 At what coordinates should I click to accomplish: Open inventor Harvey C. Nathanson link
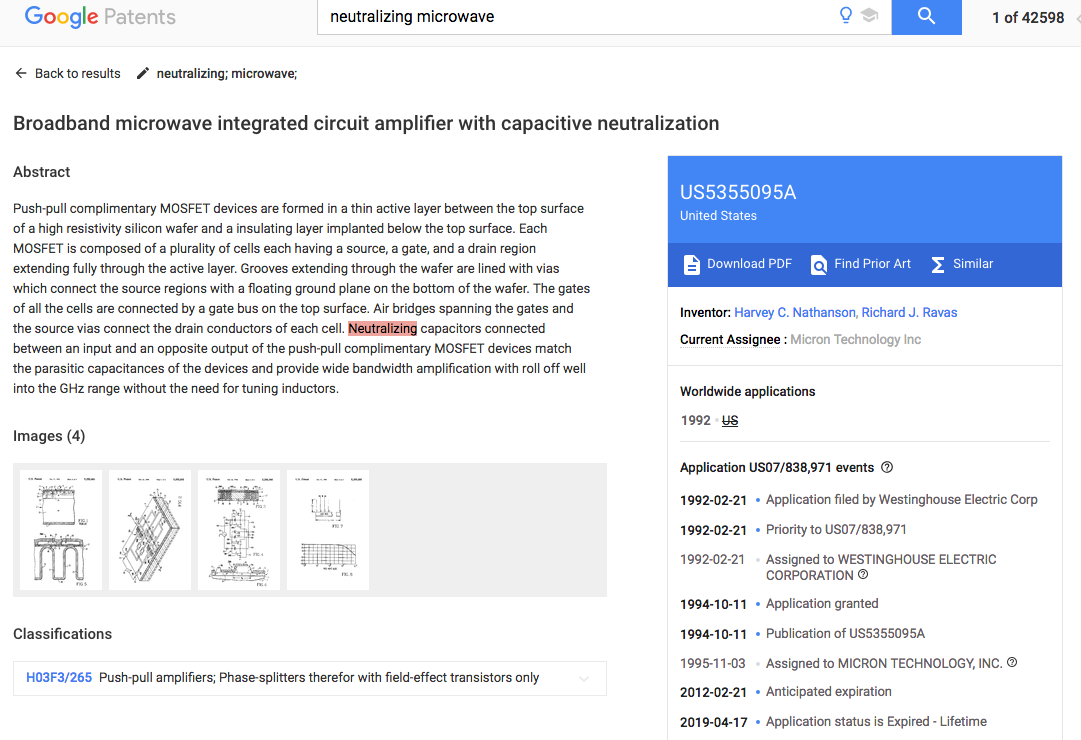point(795,312)
